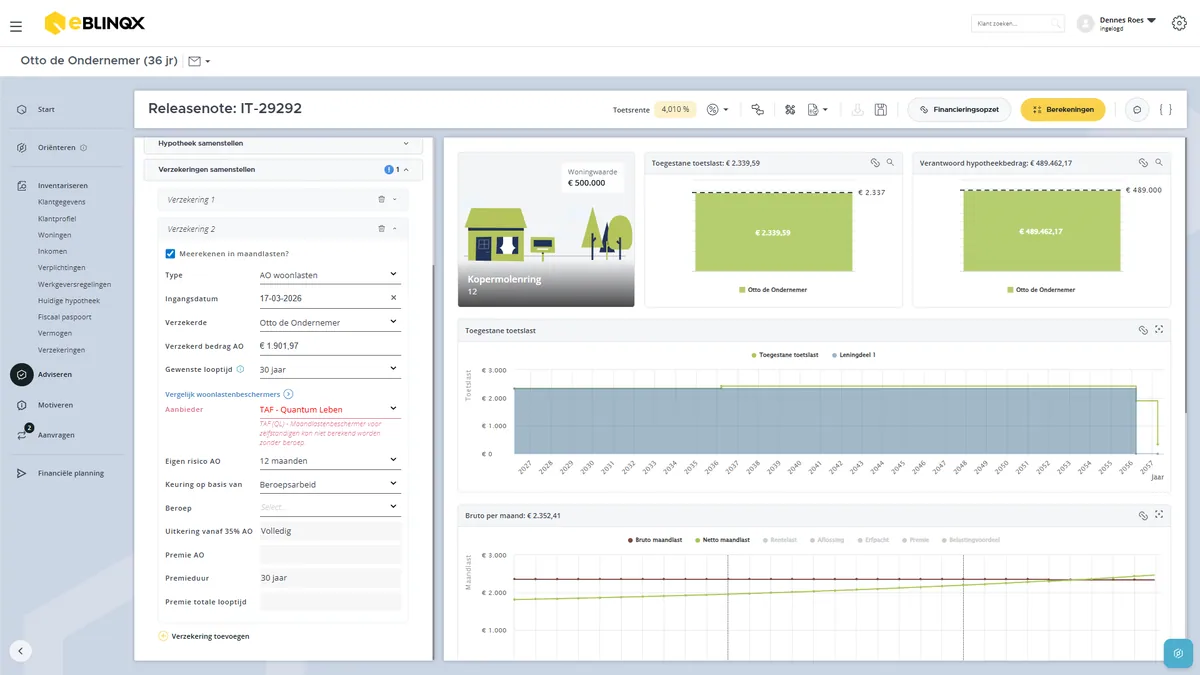Screen dimensions: 1200x675
Task: Clear the Ingangsdatum date value
Action: (x=393, y=298)
